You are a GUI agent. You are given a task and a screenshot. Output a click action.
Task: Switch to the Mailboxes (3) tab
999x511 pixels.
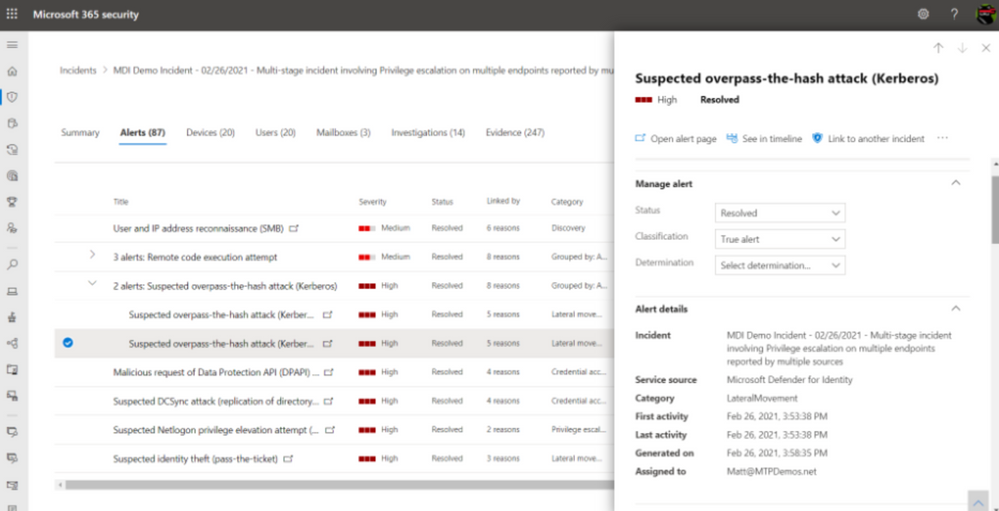pyautogui.click(x=343, y=133)
